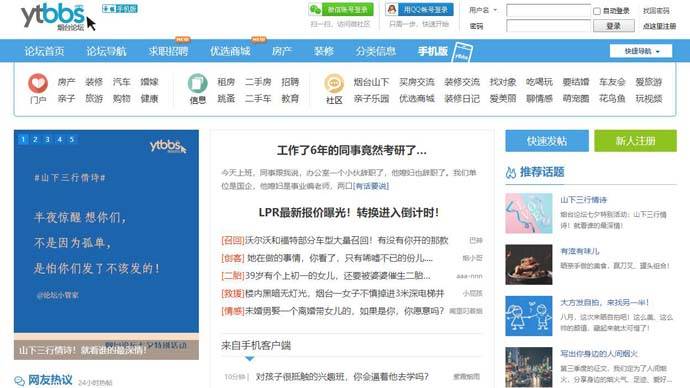690x388 pixels.
Task: Click the orange 社区 chat icon
Action: [x=334, y=83]
